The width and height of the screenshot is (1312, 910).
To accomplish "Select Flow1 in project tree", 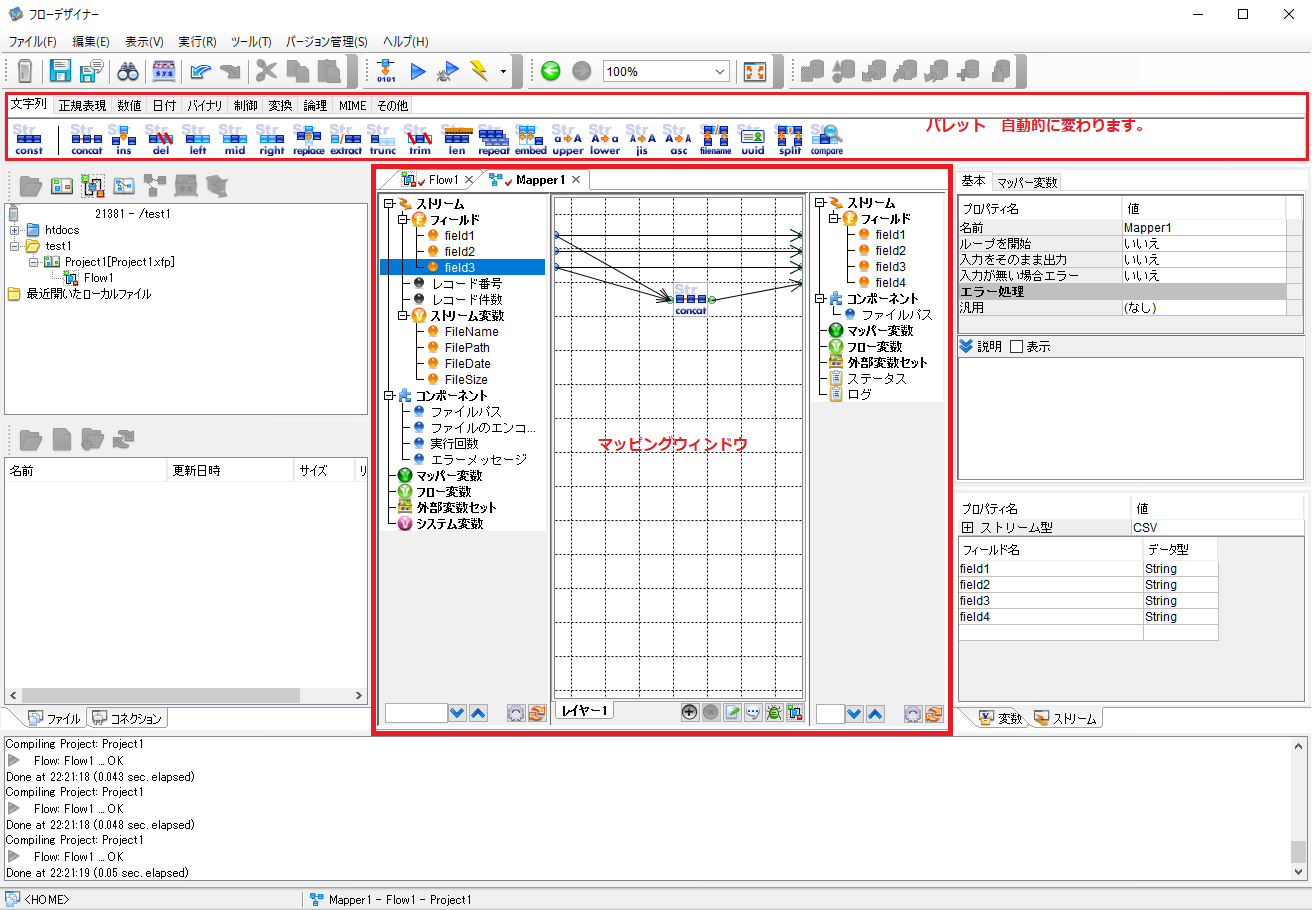I will [98, 278].
